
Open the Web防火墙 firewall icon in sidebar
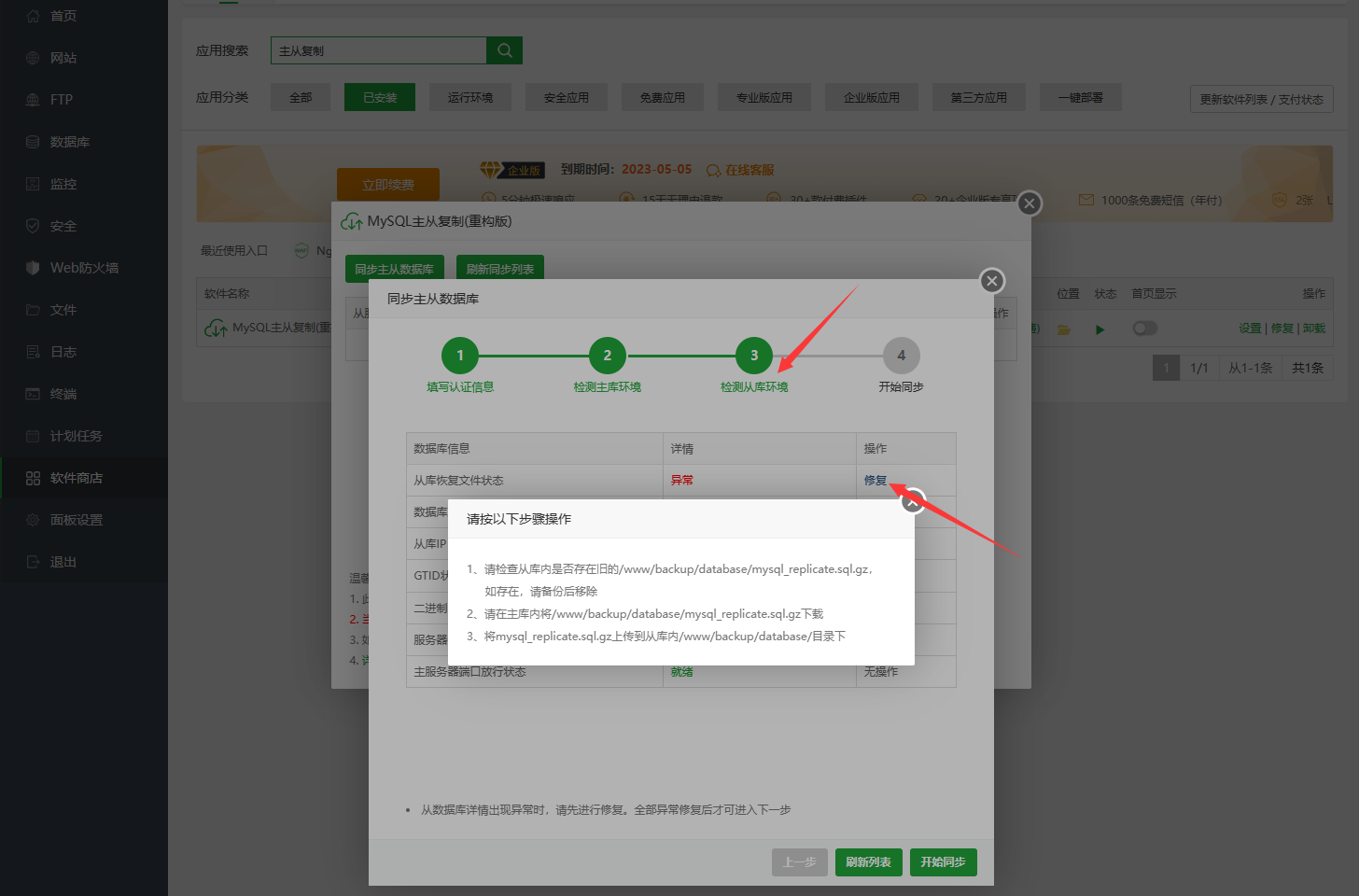(33, 268)
